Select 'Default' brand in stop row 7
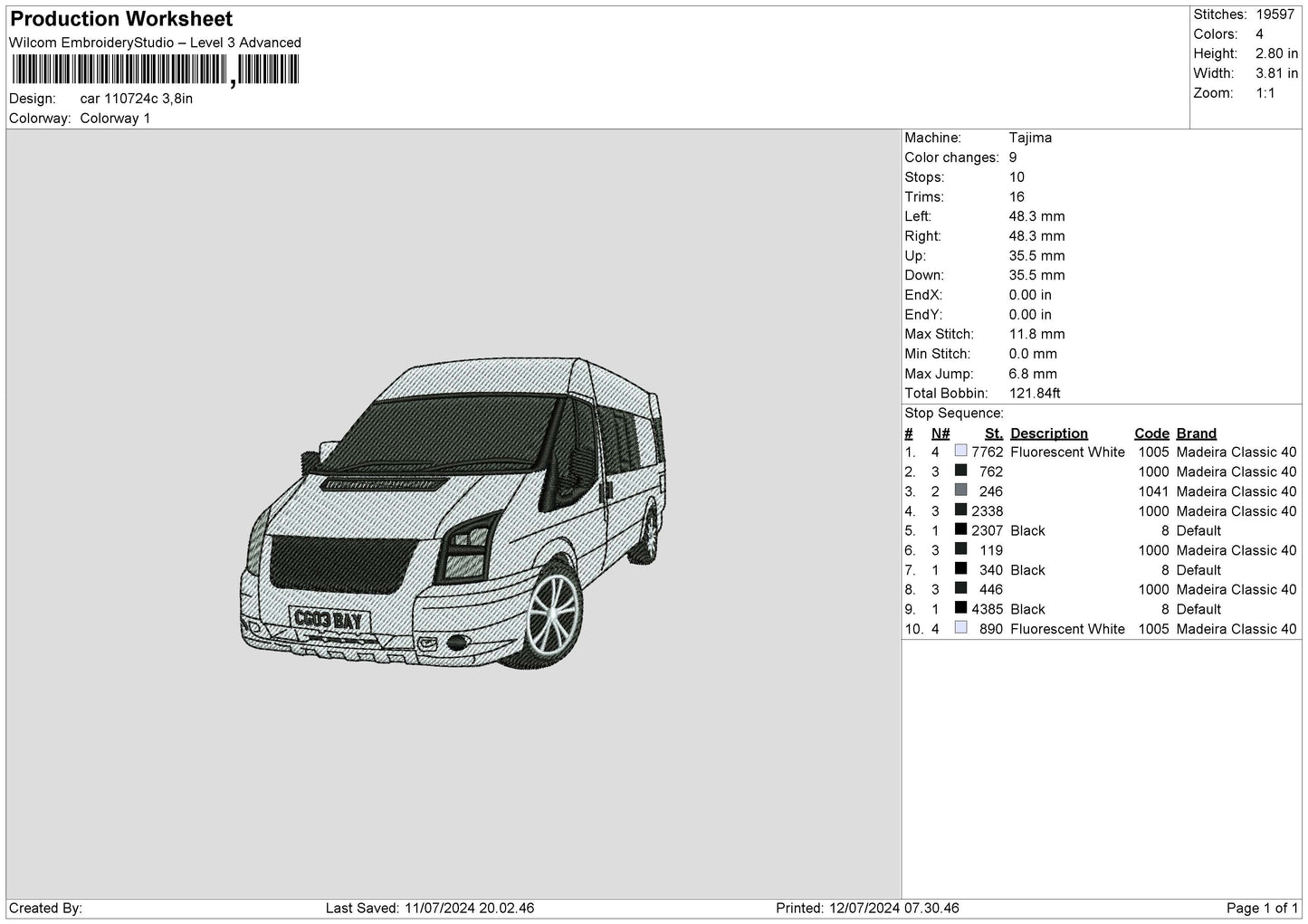This screenshot has width=1308, height=924. (1198, 570)
